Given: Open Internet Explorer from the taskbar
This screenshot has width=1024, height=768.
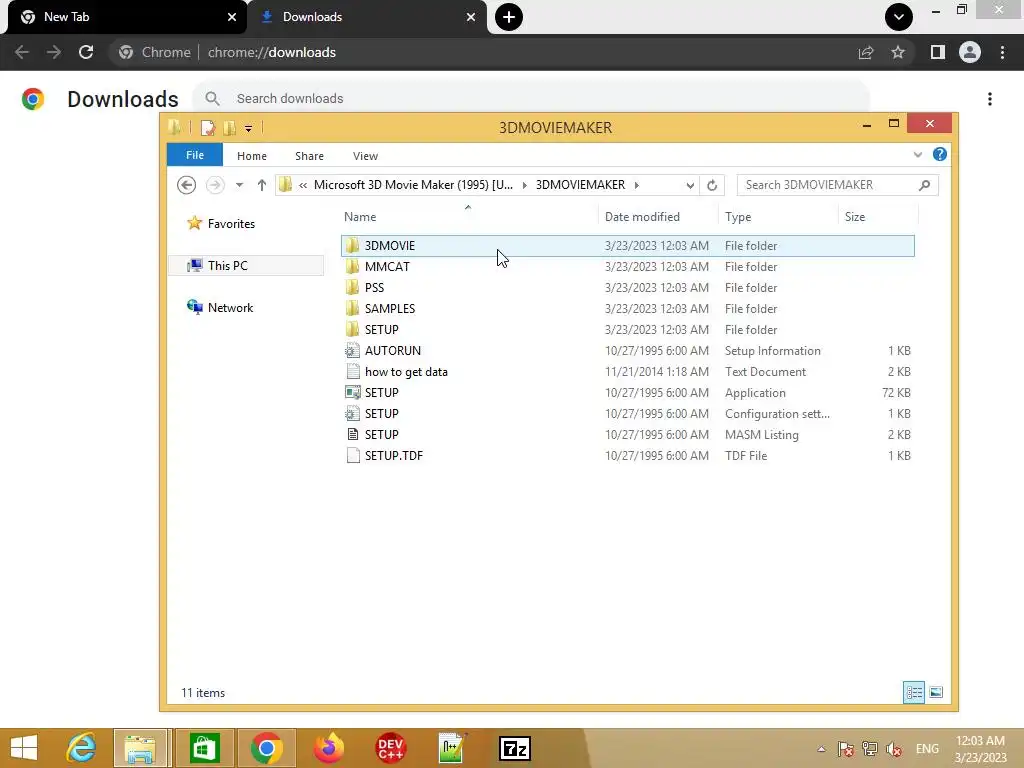Looking at the screenshot, I should [82, 748].
